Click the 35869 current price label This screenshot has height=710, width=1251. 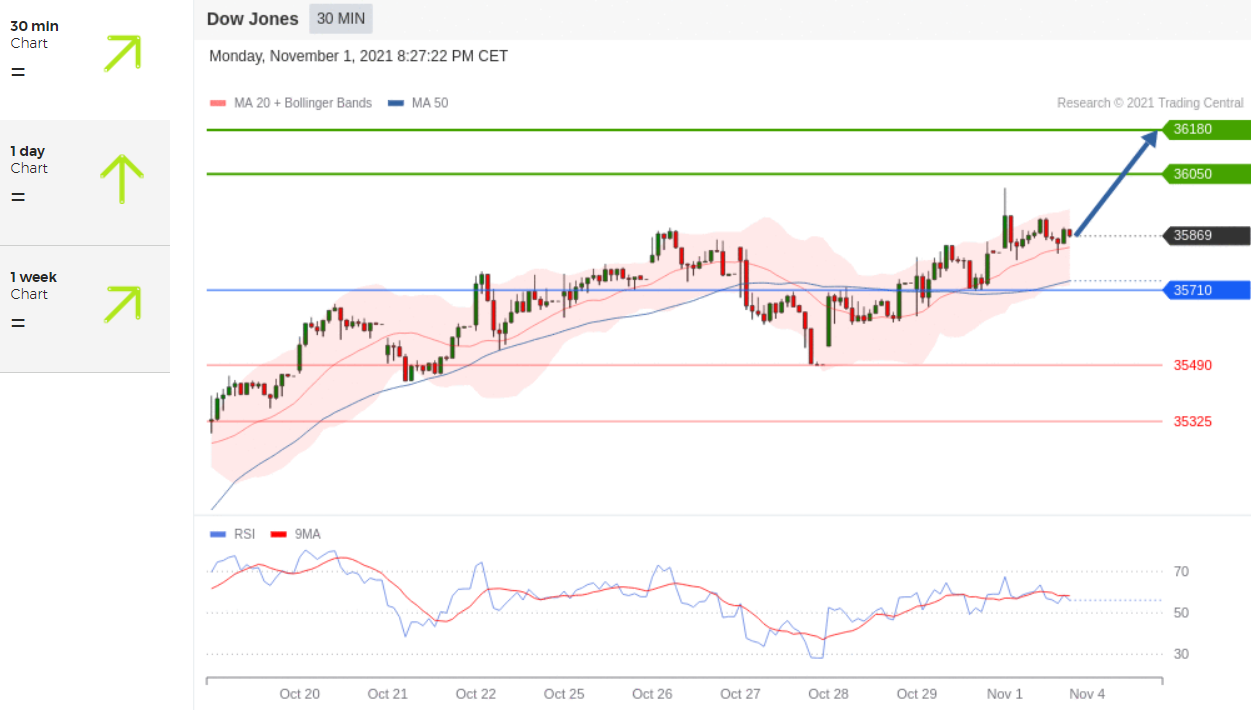[1206, 236]
